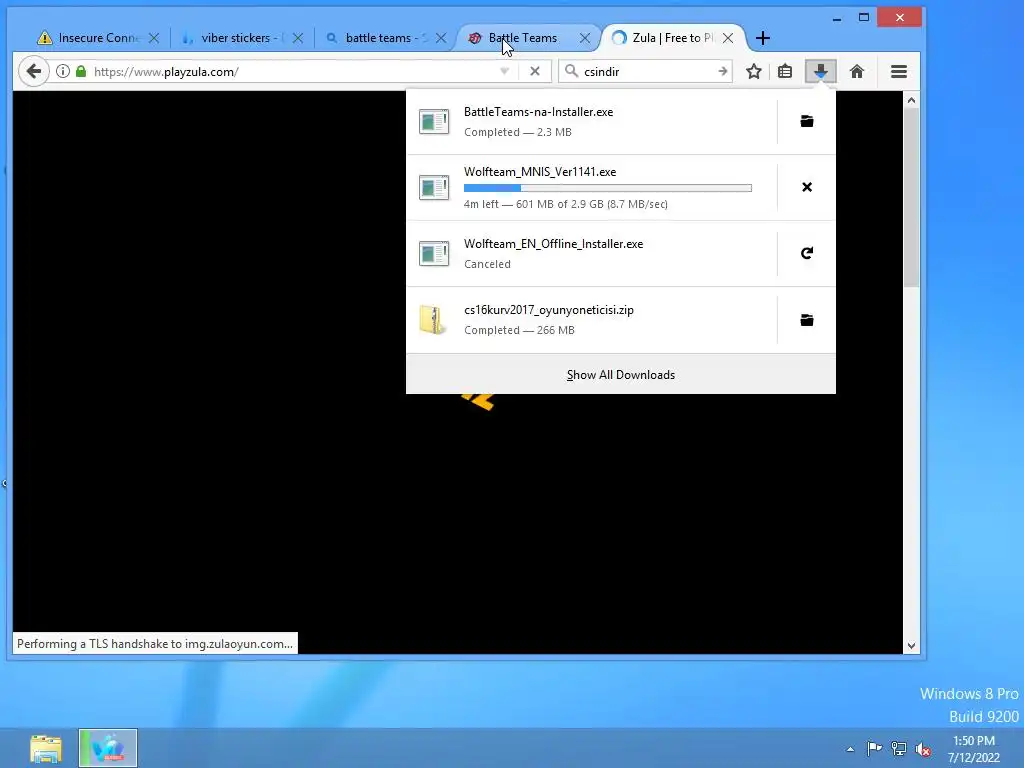
Task: Open the hamburger menu
Action: 899,71
